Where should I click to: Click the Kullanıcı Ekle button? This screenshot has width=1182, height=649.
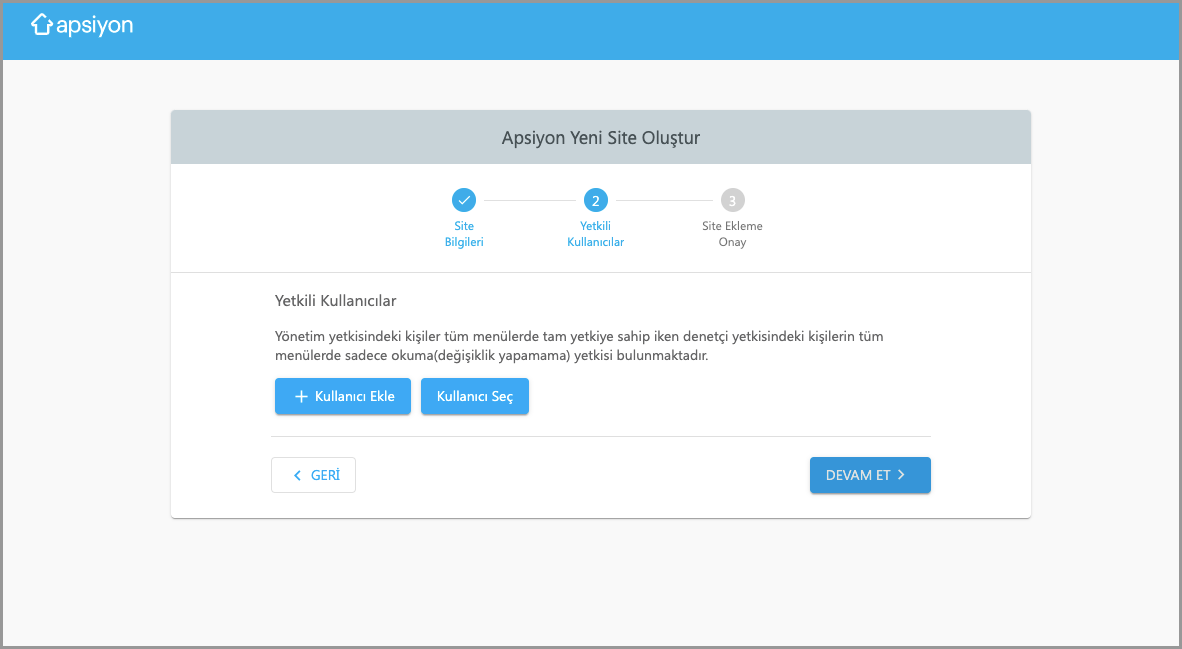coord(343,396)
